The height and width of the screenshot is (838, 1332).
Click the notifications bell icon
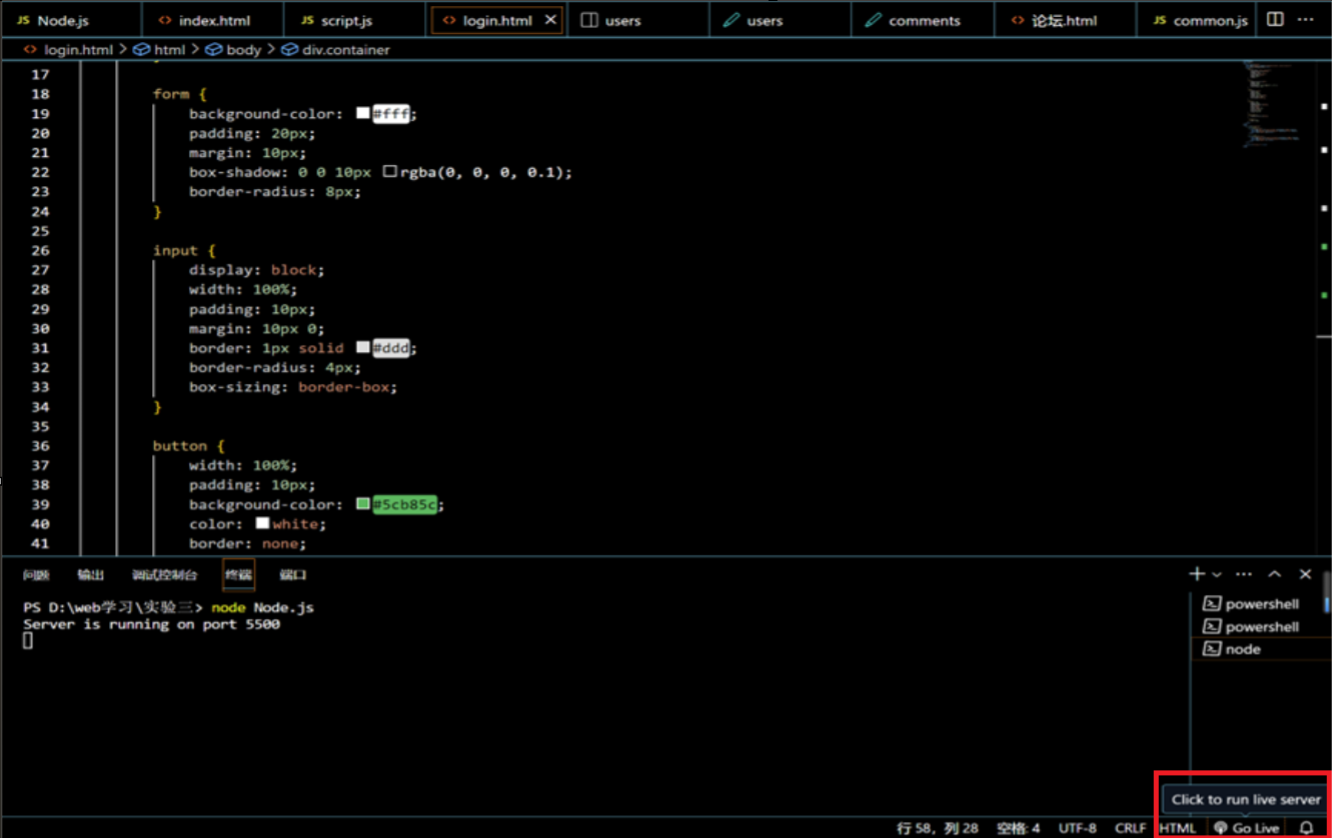(1306, 828)
